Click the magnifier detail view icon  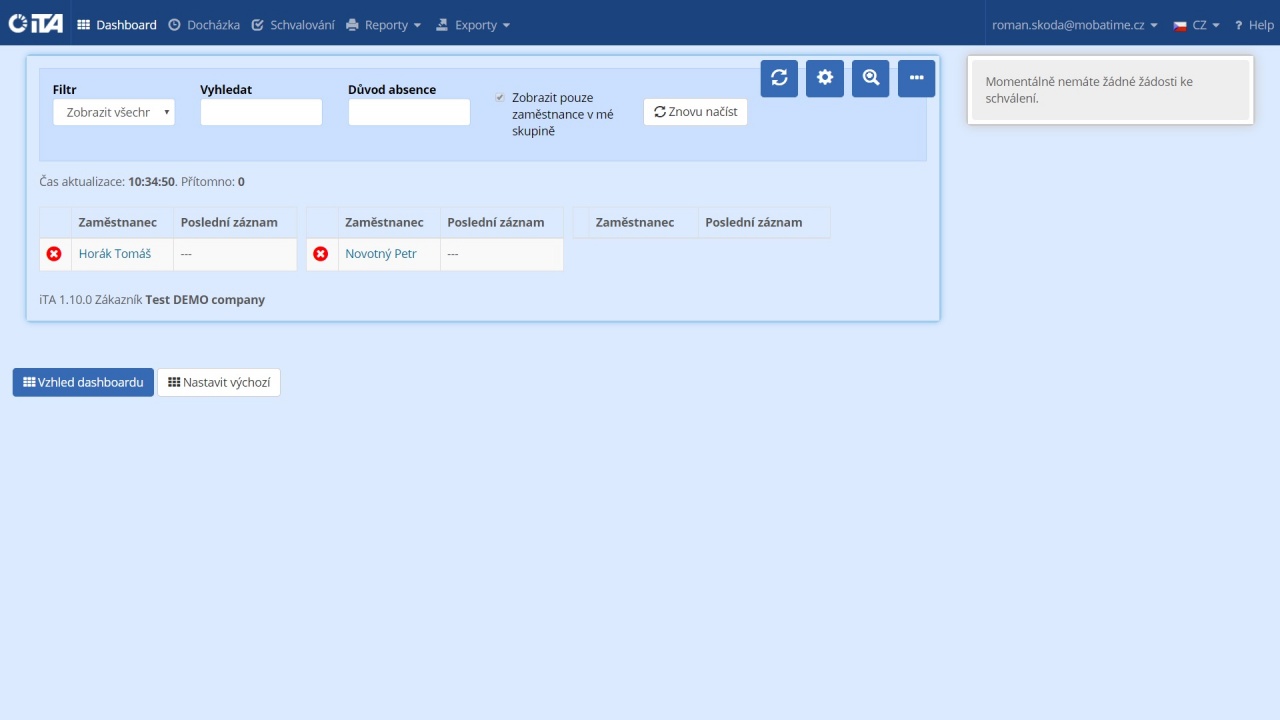point(870,78)
